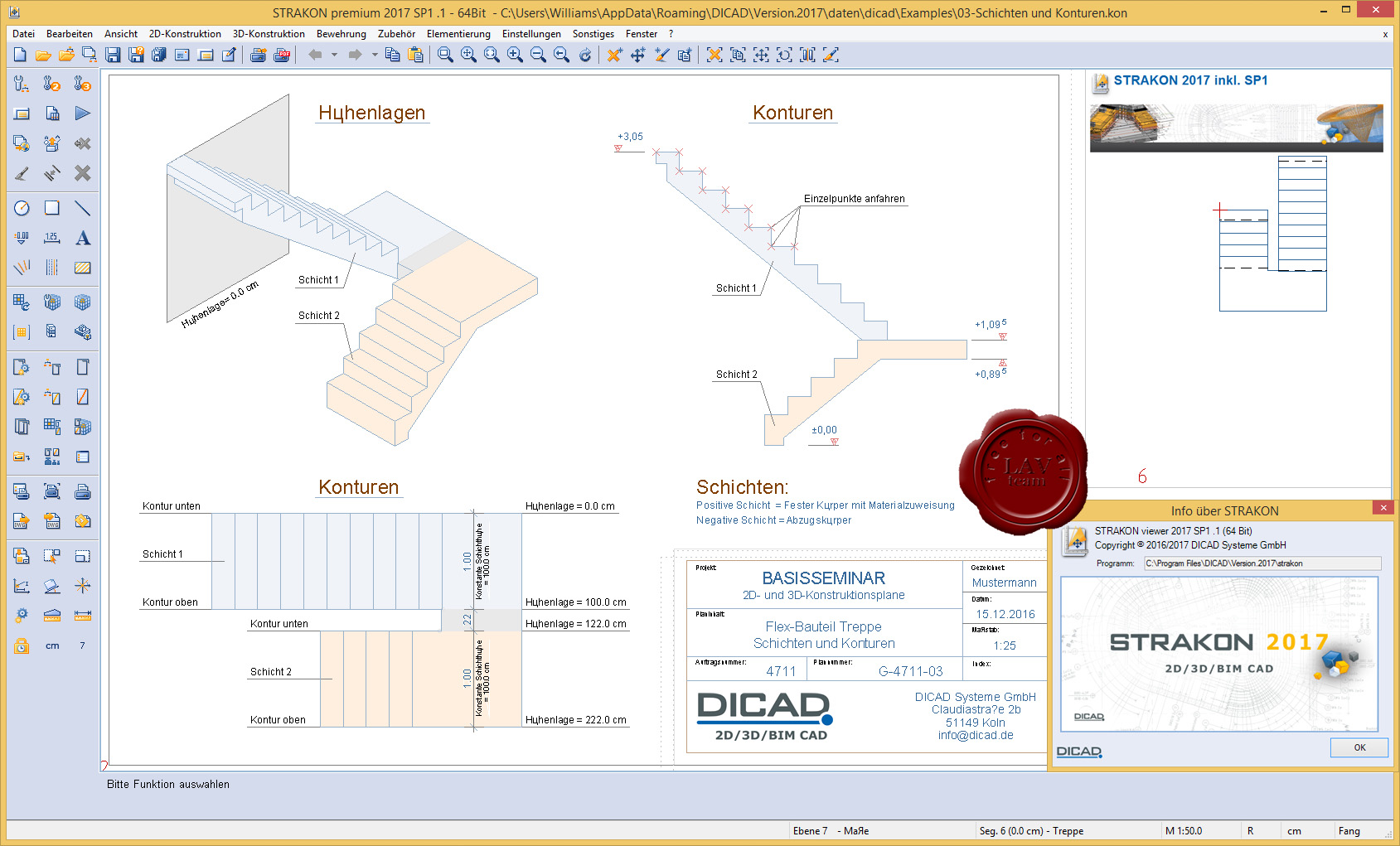Click 'Fang' in the status bar
The image size is (1400, 846).
click(1349, 831)
